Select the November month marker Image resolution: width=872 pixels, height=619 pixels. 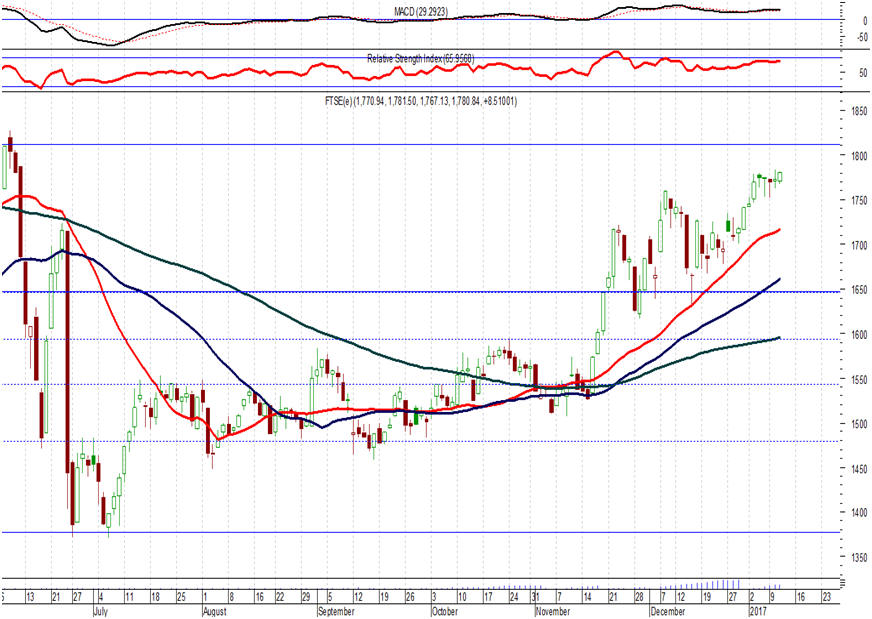click(x=553, y=609)
